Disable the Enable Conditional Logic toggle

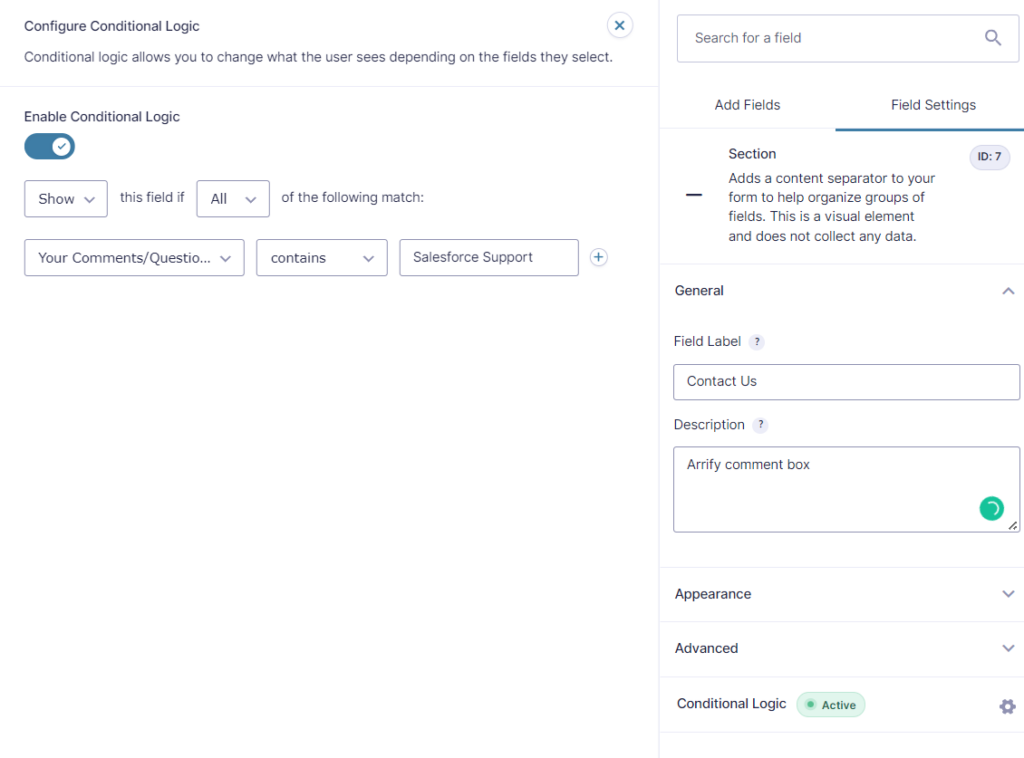pyautogui.click(x=50, y=147)
